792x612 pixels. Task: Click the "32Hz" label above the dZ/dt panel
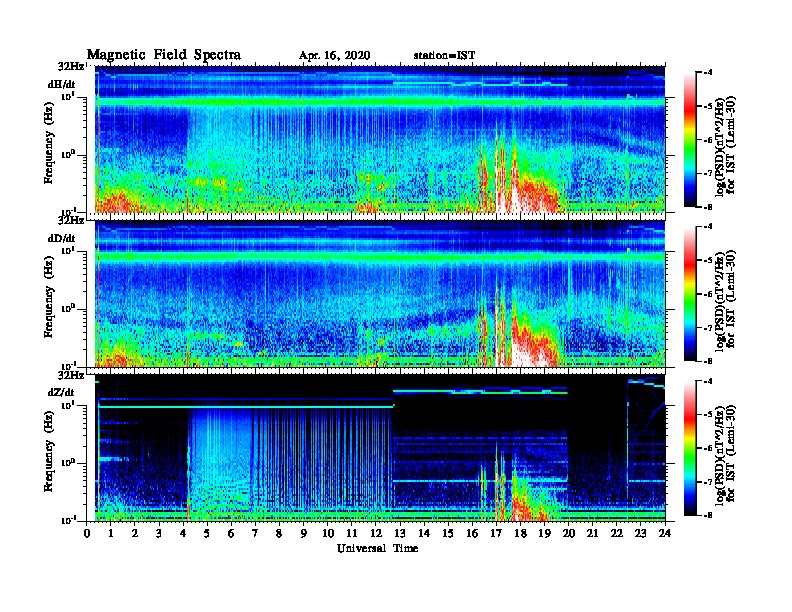point(71,375)
